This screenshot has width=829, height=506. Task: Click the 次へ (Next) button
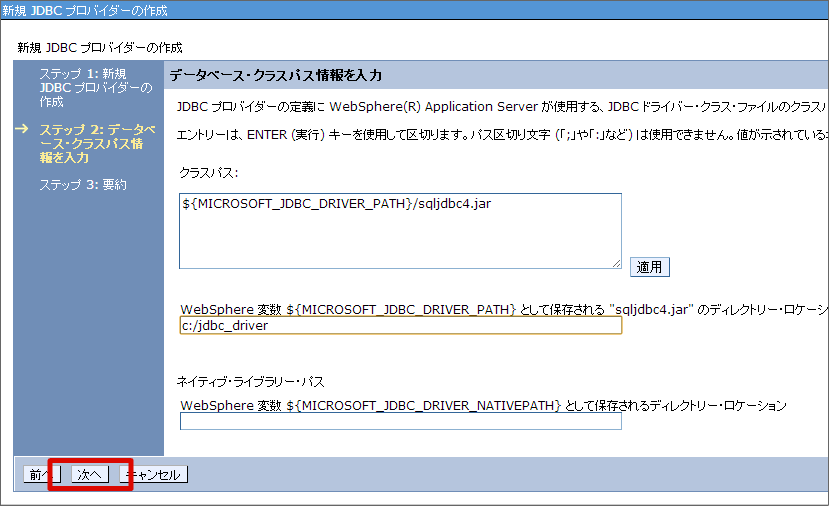(90, 474)
